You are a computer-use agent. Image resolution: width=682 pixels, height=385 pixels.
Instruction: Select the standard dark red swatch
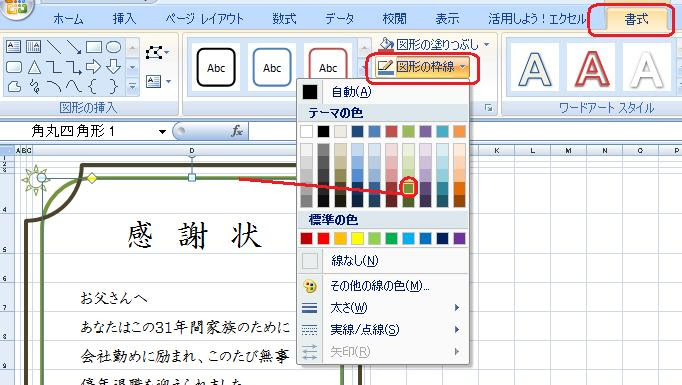306,238
